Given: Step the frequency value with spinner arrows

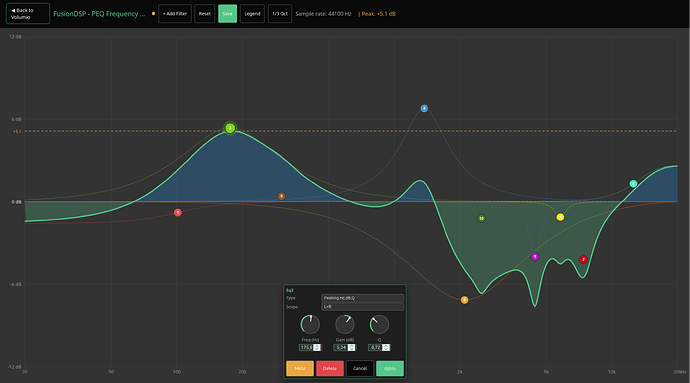Looking at the screenshot, I should tap(317, 348).
